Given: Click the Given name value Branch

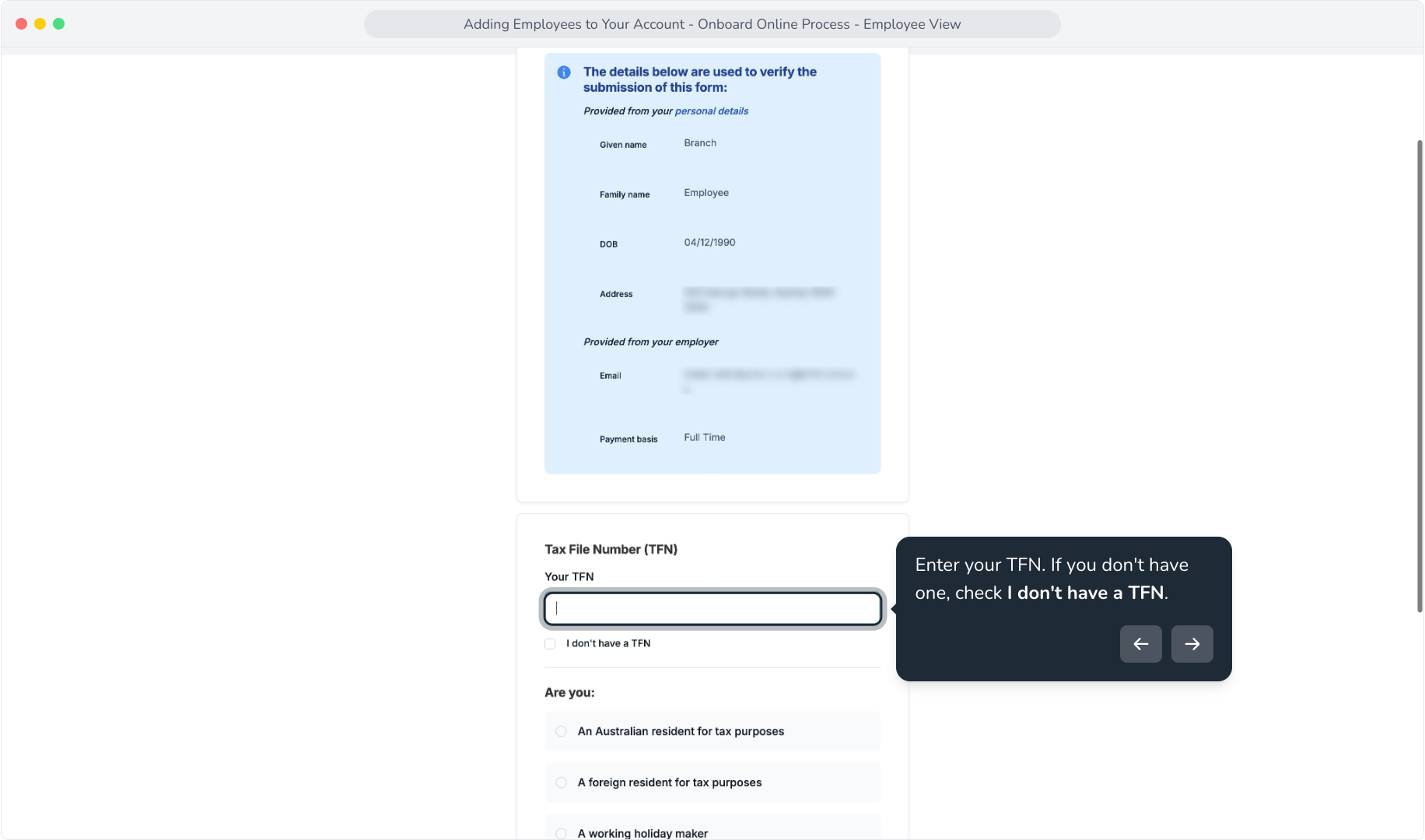Looking at the screenshot, I should coord(700,143).
